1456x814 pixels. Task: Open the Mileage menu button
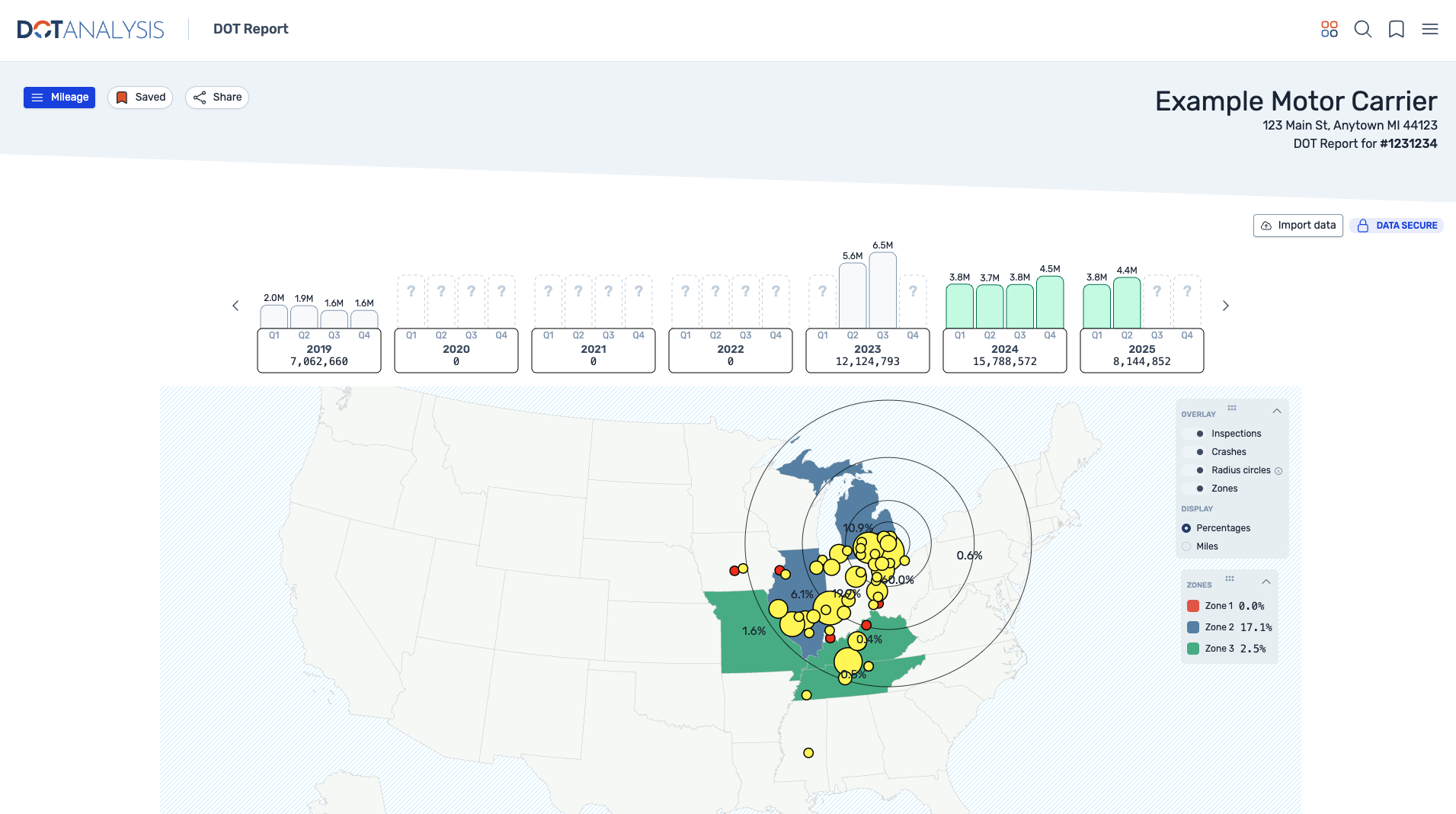tap(59, 98)
